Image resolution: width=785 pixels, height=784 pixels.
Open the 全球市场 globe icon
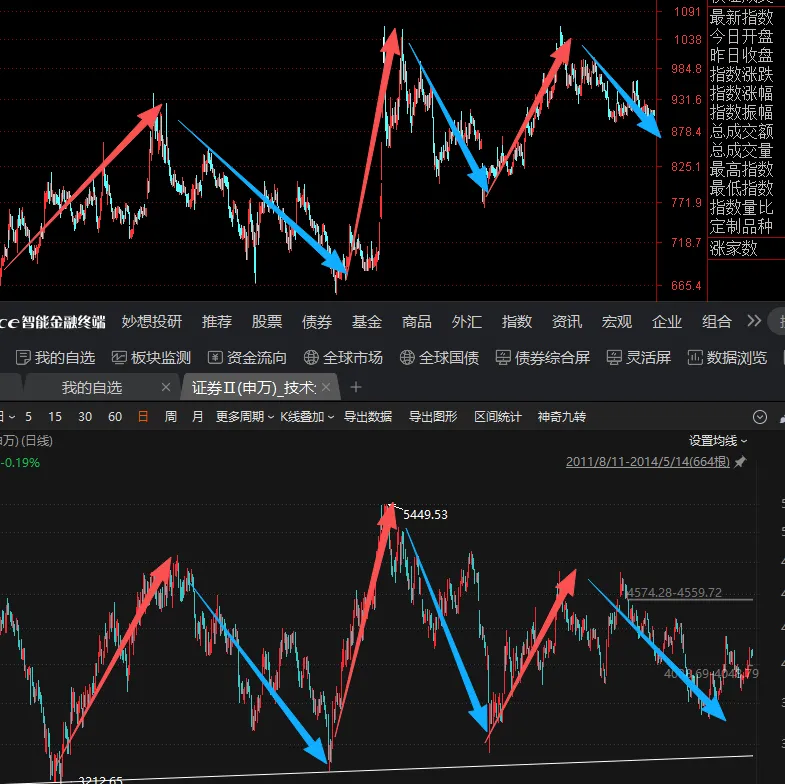[311, 357]
